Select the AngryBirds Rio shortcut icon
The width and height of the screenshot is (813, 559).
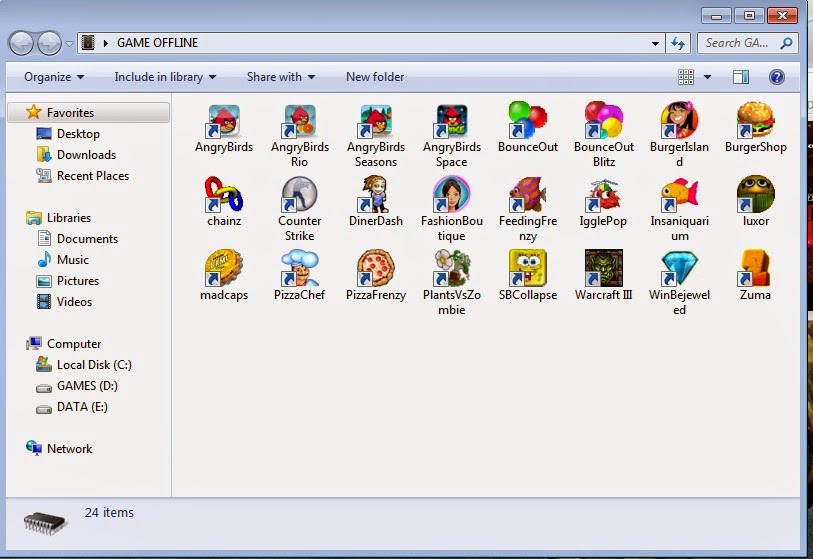300,121
